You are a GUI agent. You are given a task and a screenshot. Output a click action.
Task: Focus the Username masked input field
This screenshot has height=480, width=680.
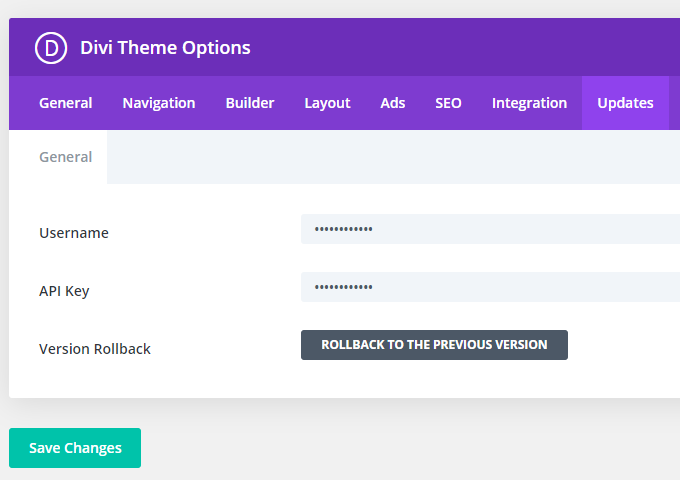tap(490, 229)
